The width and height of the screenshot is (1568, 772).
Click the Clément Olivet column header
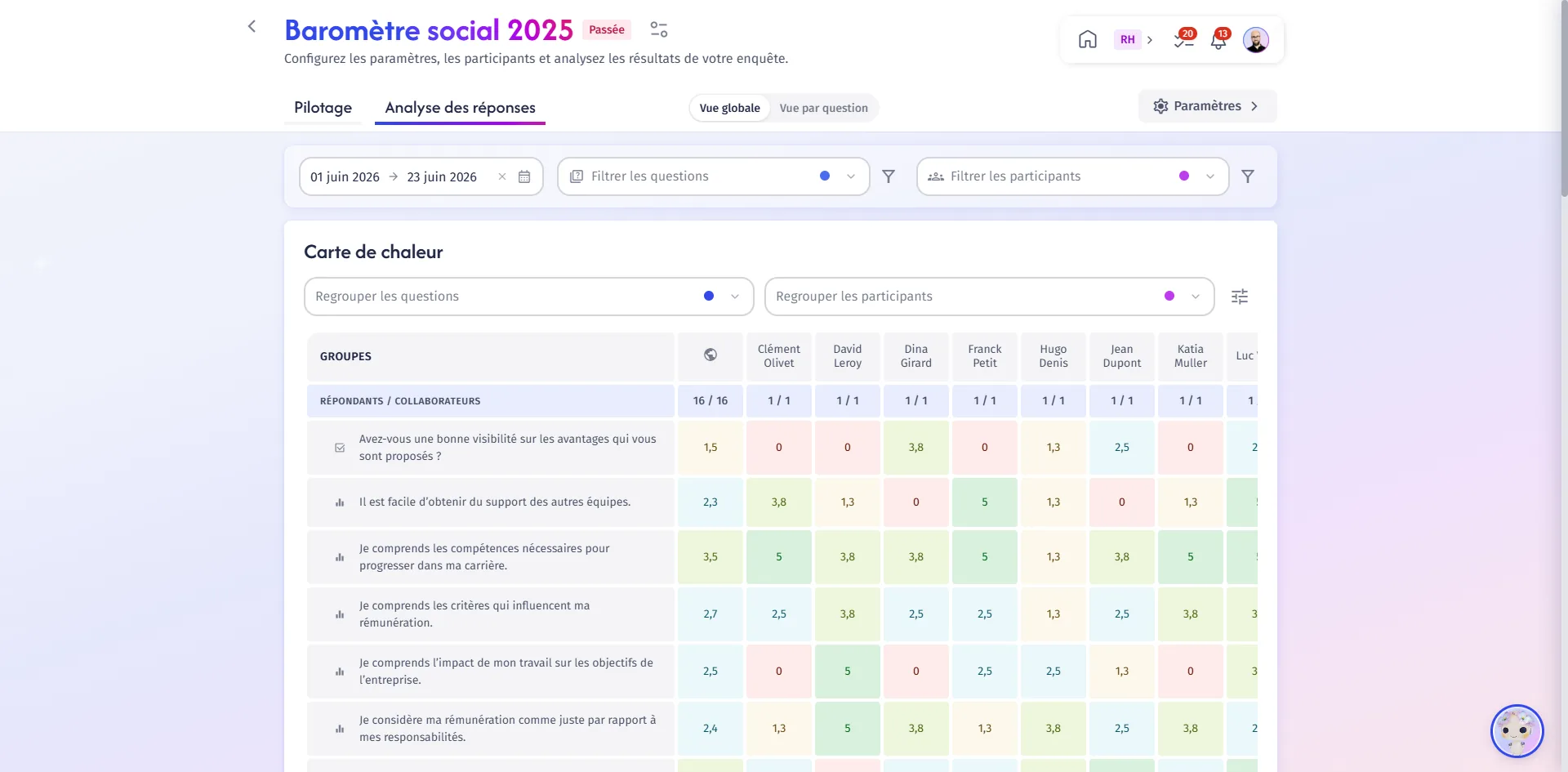[x=779, y=356]
